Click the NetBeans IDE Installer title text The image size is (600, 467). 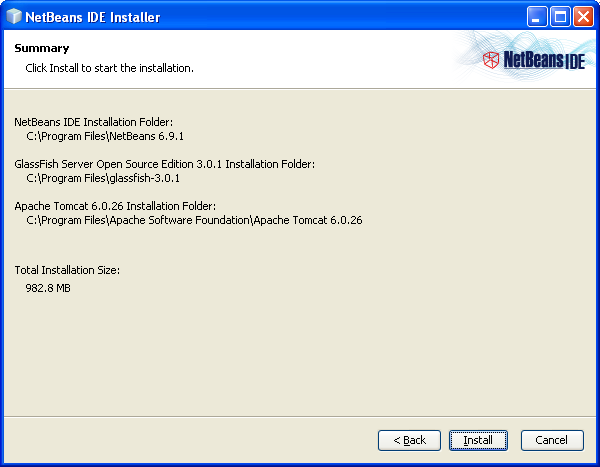click(x=93, y=17)
